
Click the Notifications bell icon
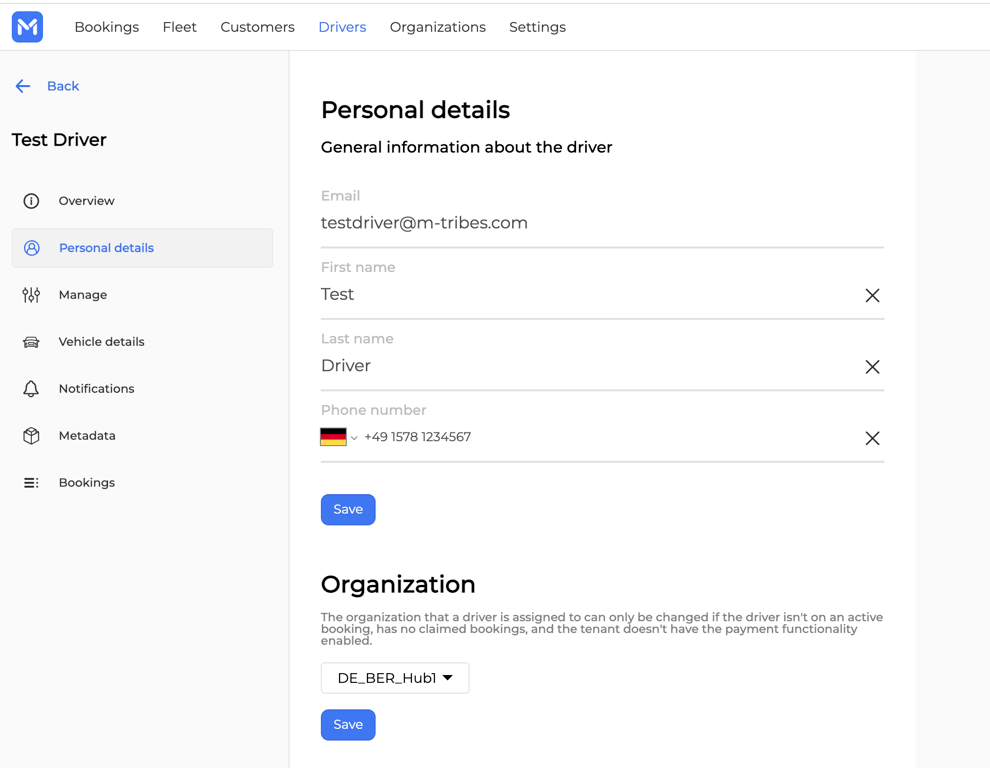(31, 388)
